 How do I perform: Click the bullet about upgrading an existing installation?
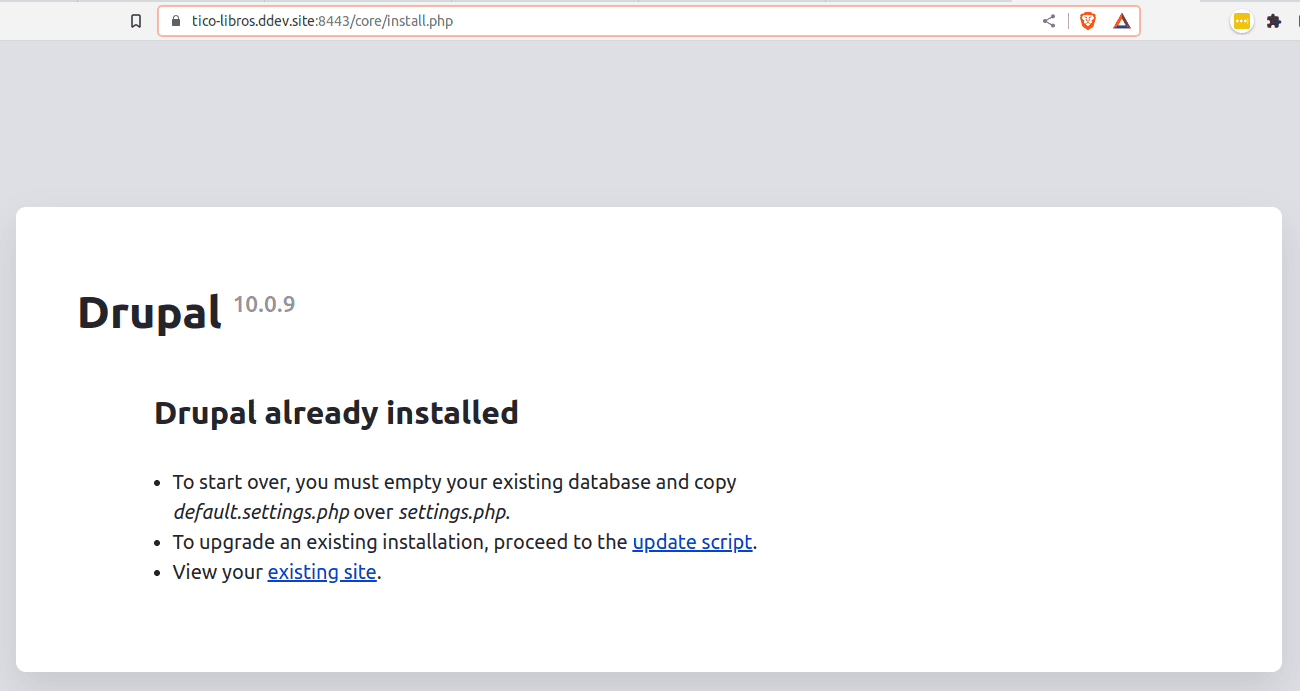point(400,541)
